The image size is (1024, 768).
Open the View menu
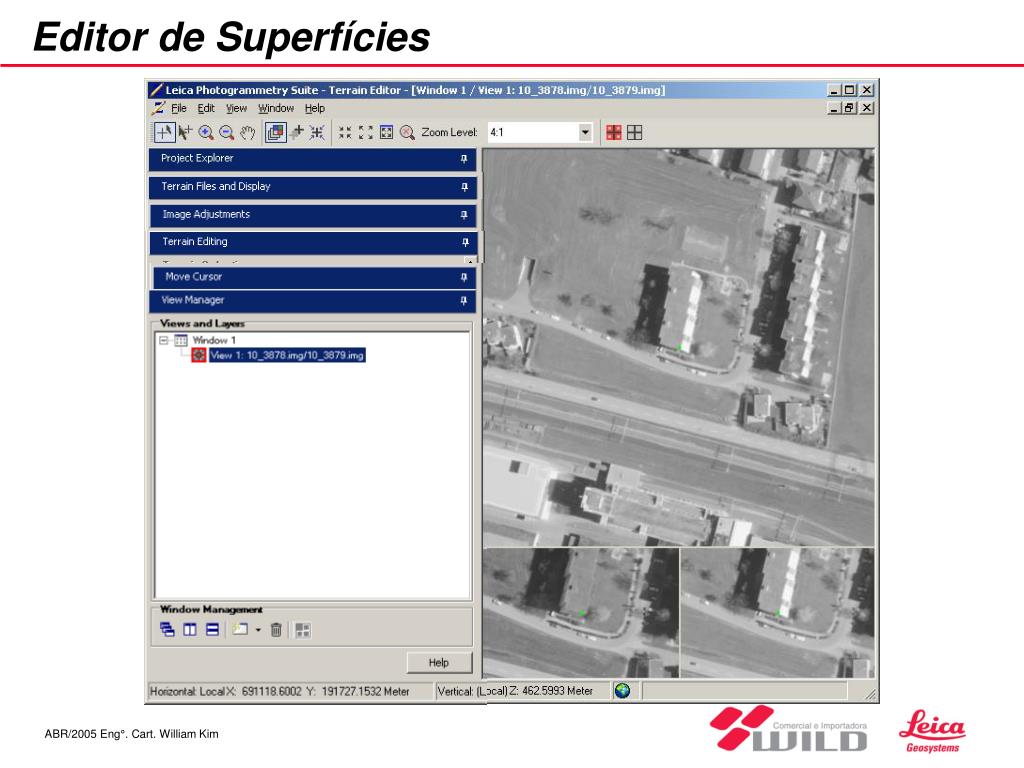236,108
